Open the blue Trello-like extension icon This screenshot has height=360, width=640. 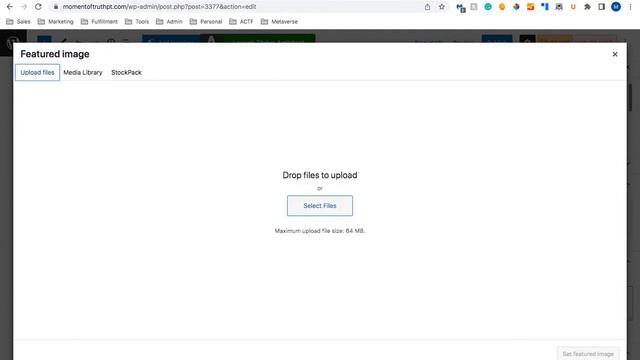click(x=545, y=7)
